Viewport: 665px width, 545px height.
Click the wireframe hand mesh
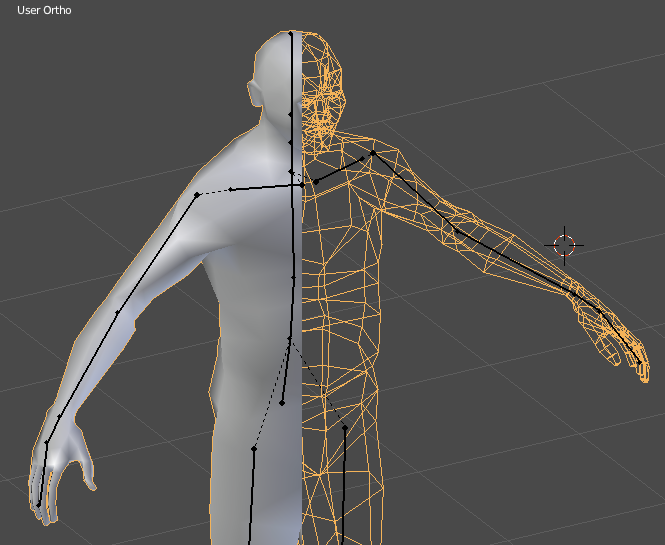point(612,336)
